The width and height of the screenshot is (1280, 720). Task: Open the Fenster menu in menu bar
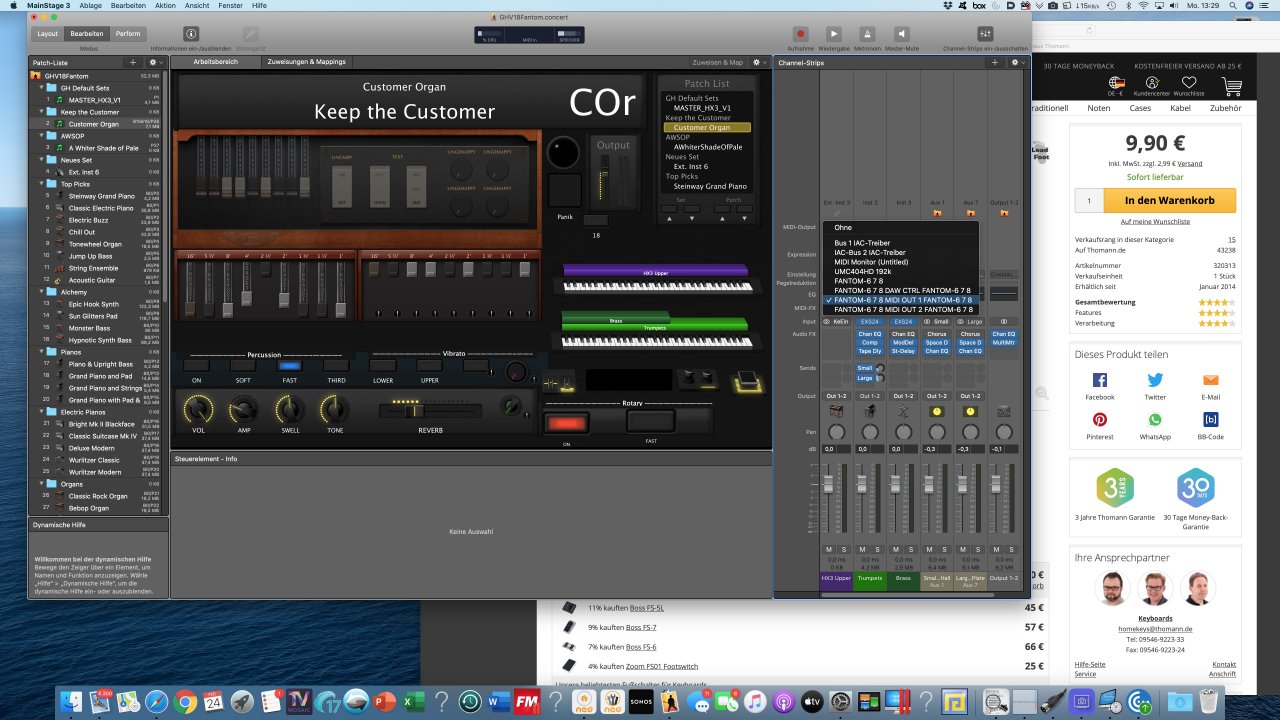click(x=229, y=5)
